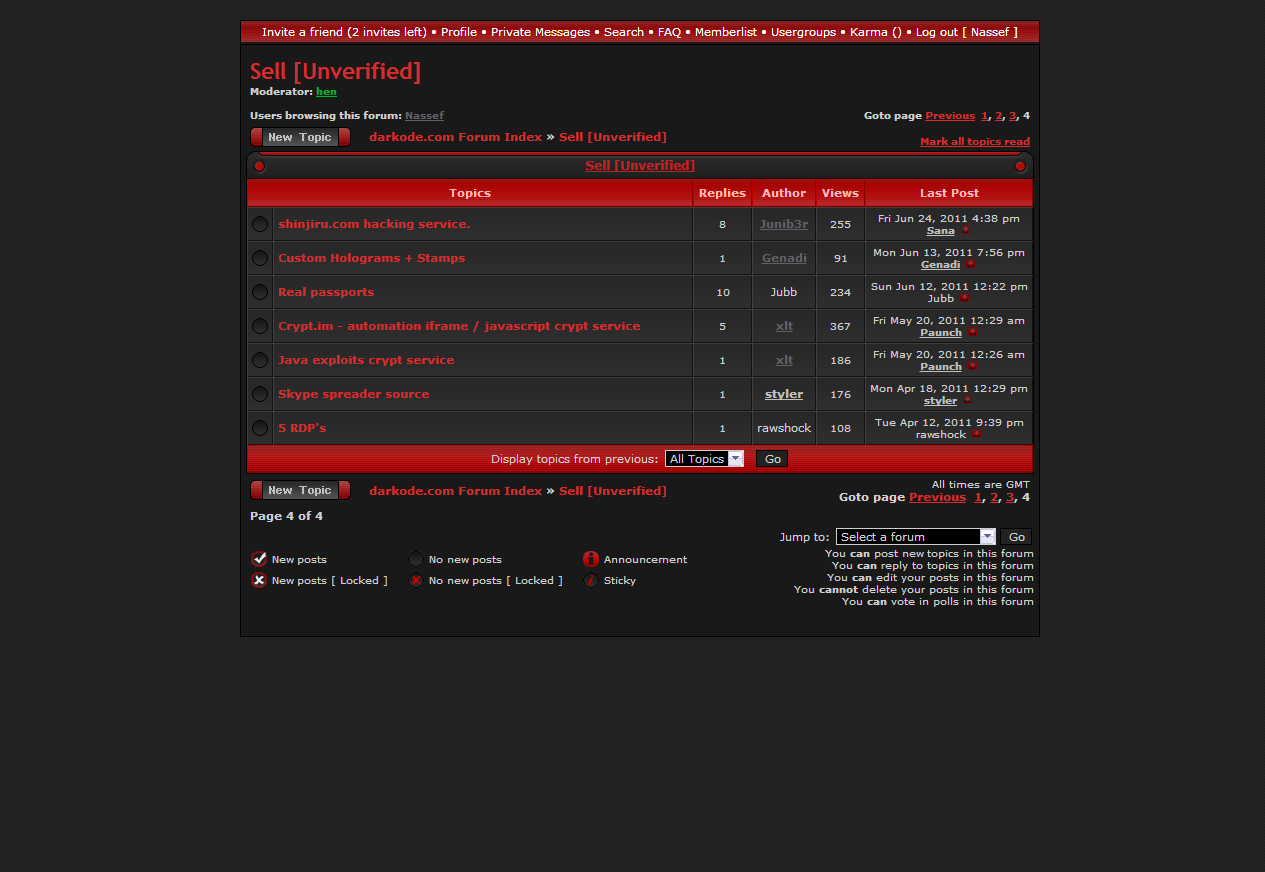Screen dimensions: 1265x872
Task: Open the Memberlist in the top navigation
Action: pos(726,32)
